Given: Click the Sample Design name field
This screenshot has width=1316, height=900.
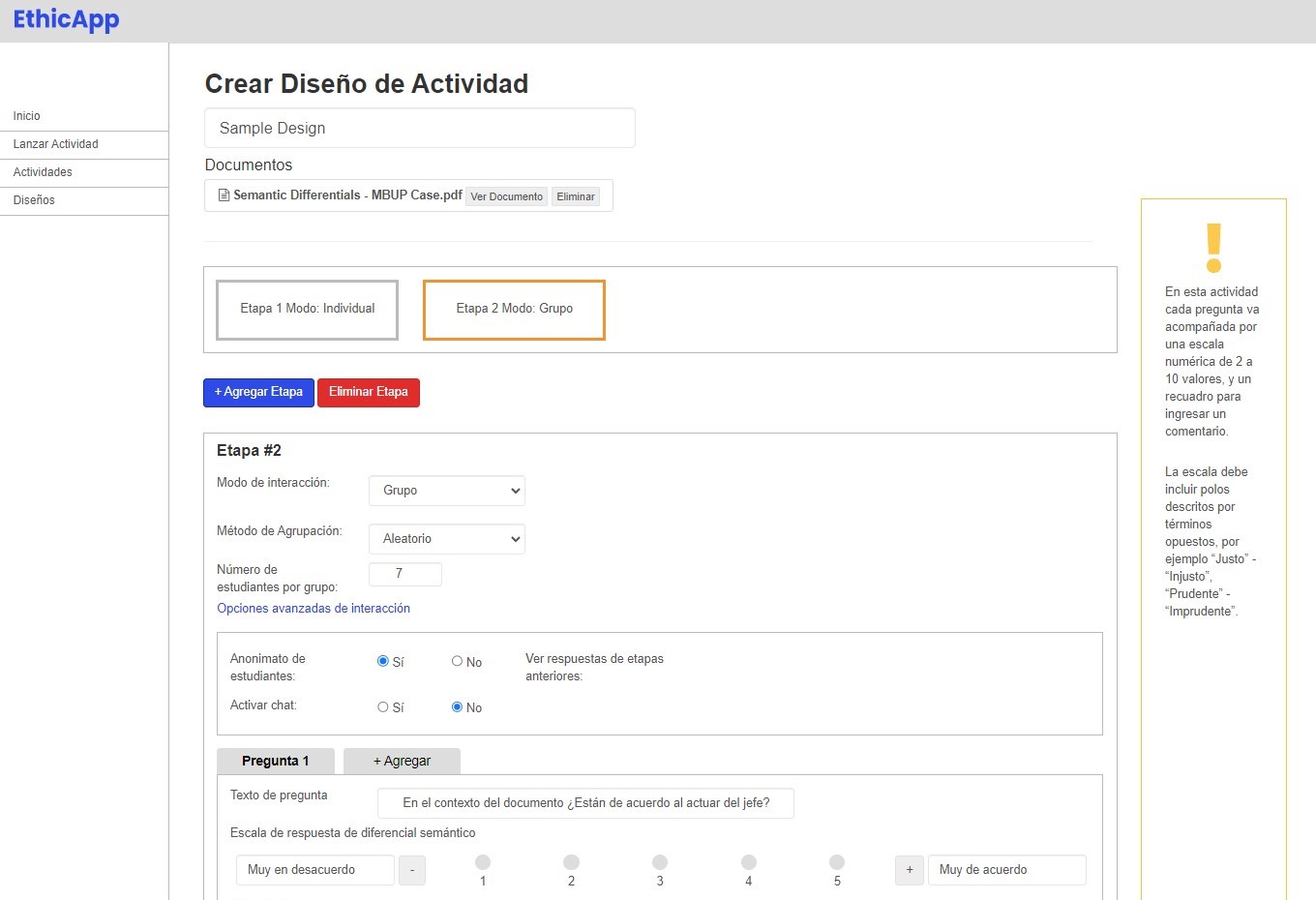Looking at the screenshot, I should (420, 128).
